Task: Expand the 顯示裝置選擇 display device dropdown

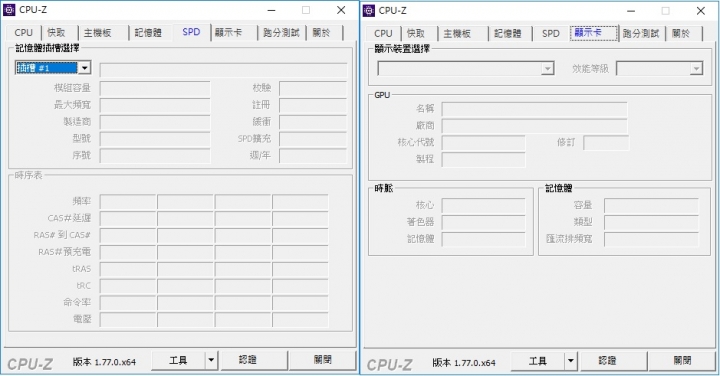Action: coord(547,68)
